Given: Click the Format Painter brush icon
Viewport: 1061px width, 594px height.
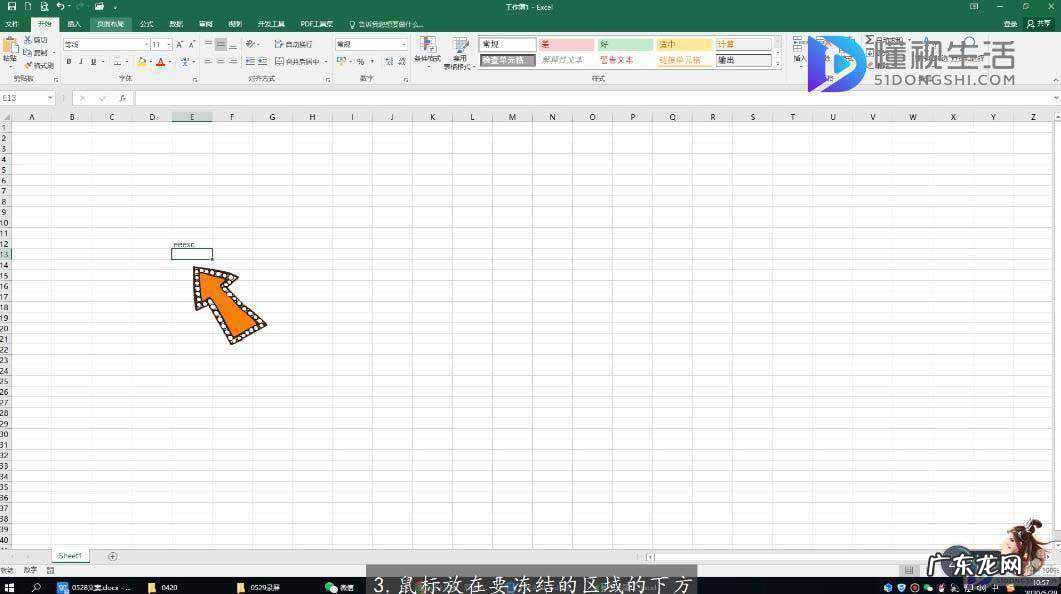Looking at the screenshot, I should point(28,65).
